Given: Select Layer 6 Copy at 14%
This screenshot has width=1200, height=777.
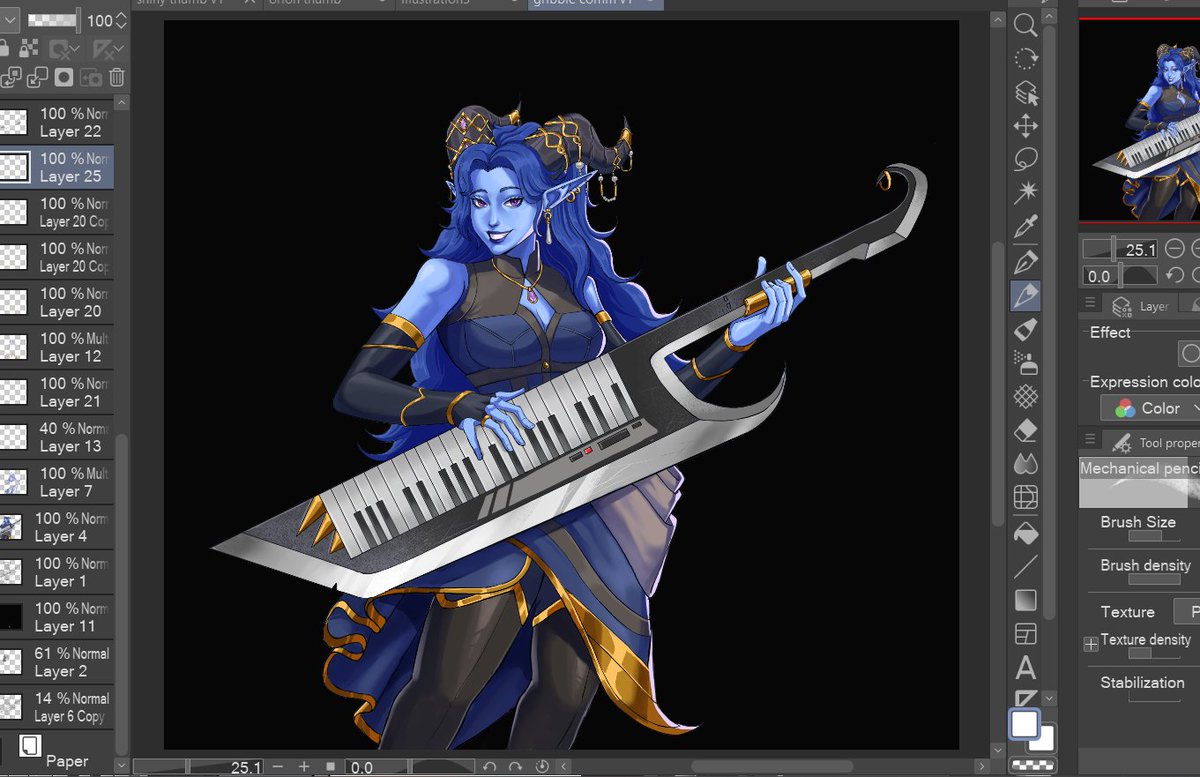Looking at the screenshot, I should 57,707.
